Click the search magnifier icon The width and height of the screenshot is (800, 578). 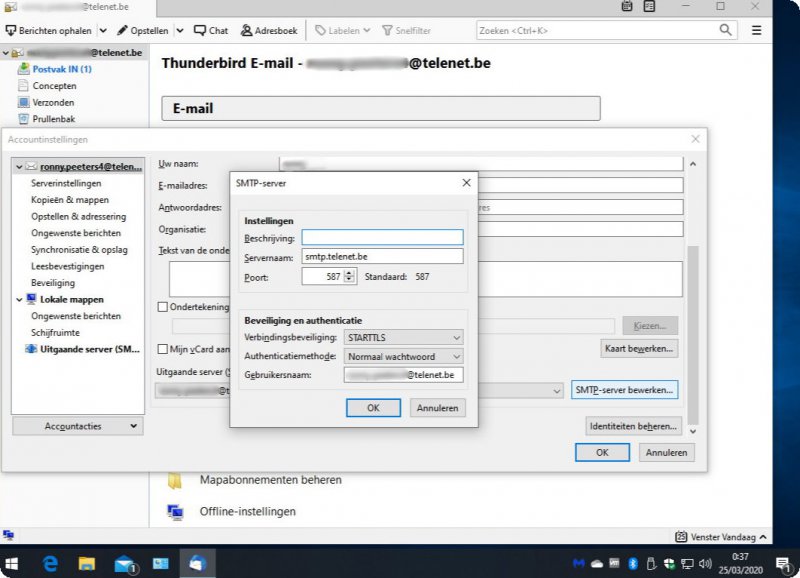click(727, 30)
